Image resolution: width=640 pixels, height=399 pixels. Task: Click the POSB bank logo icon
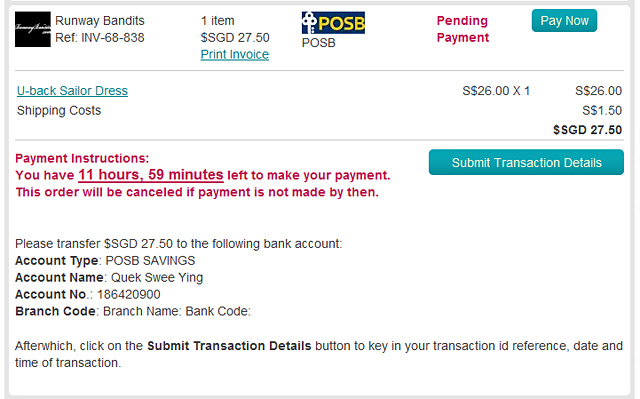click(333, 22)
